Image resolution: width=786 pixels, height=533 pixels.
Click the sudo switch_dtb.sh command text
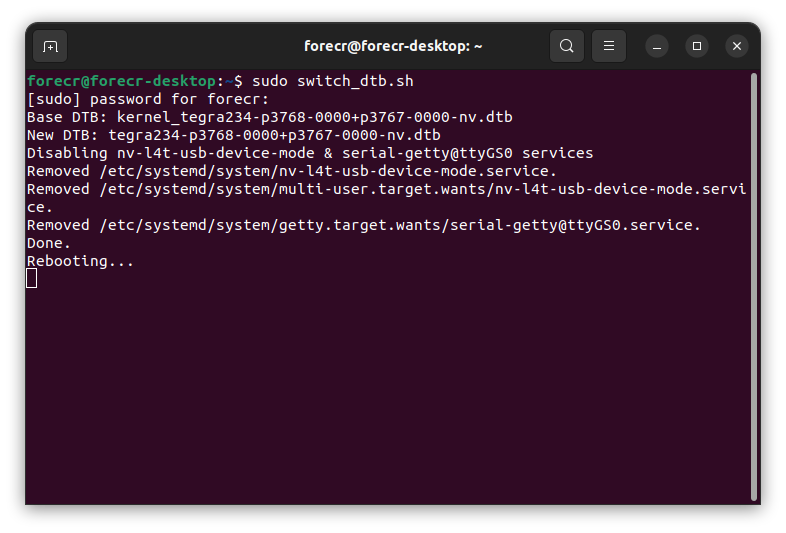click(333, 81)
